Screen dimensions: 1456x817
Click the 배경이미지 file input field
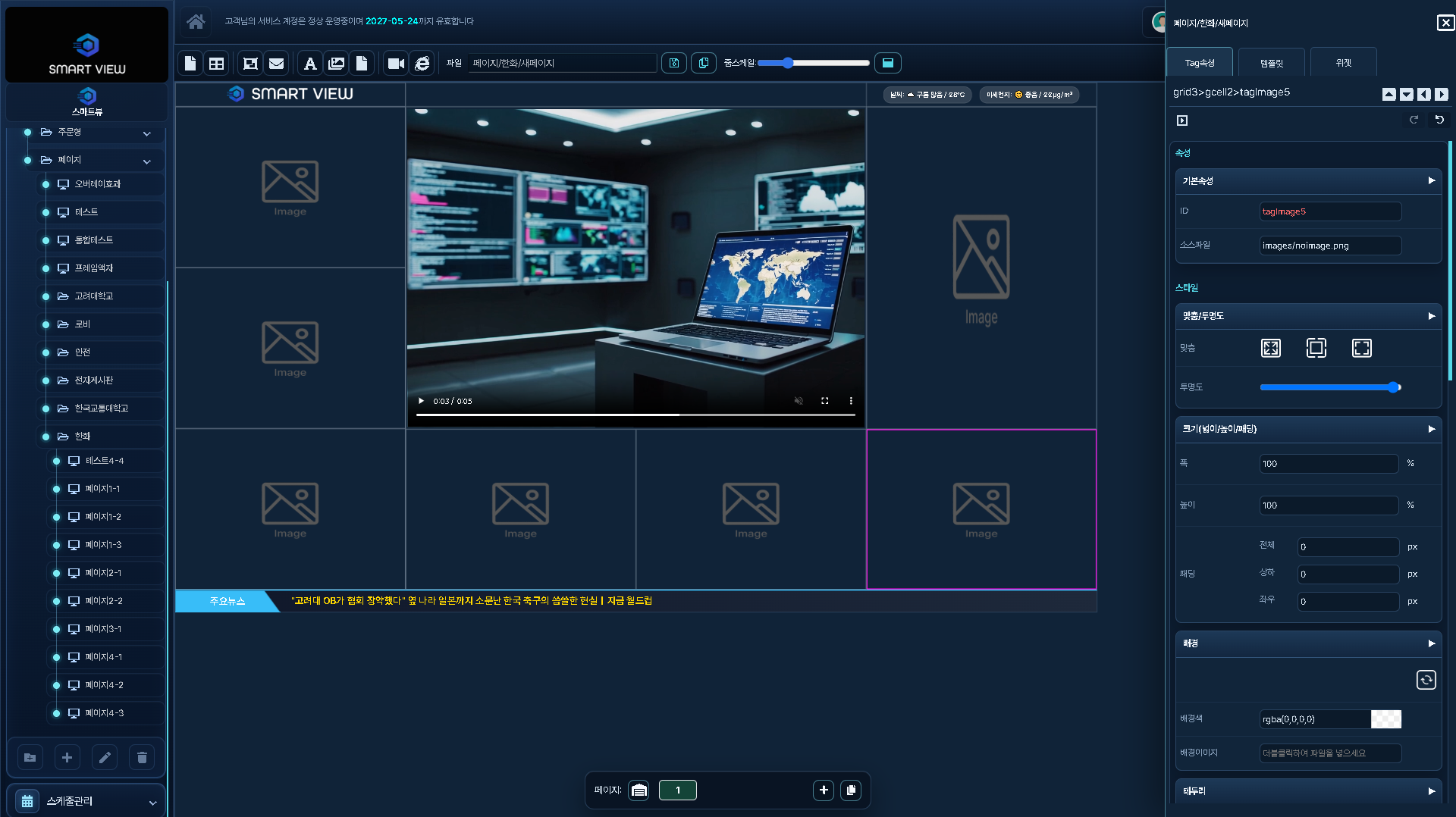pos(1330,753)
